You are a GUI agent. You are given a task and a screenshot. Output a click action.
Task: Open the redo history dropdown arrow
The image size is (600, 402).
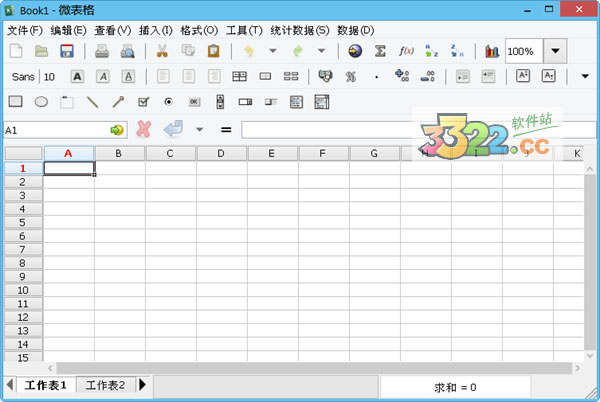322,51
